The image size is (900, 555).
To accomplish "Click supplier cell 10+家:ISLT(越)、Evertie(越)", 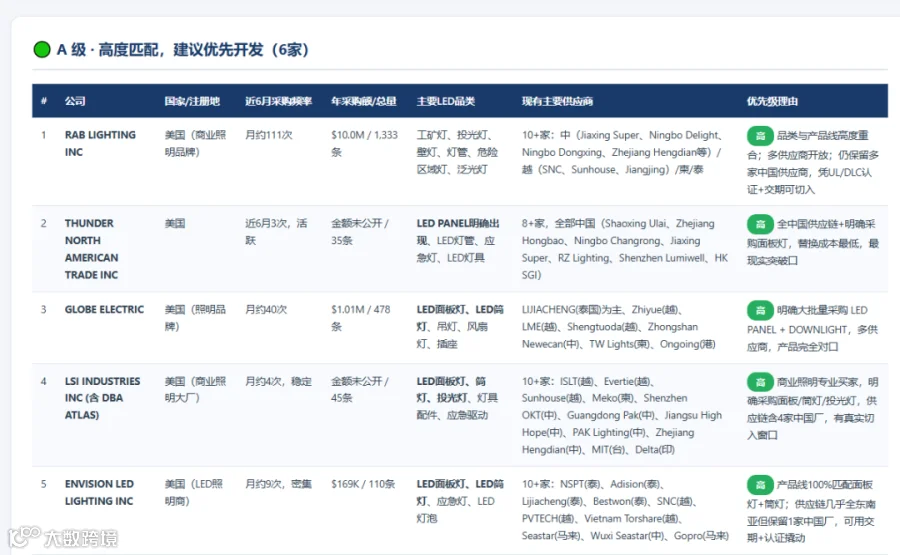I will (622, 415).
